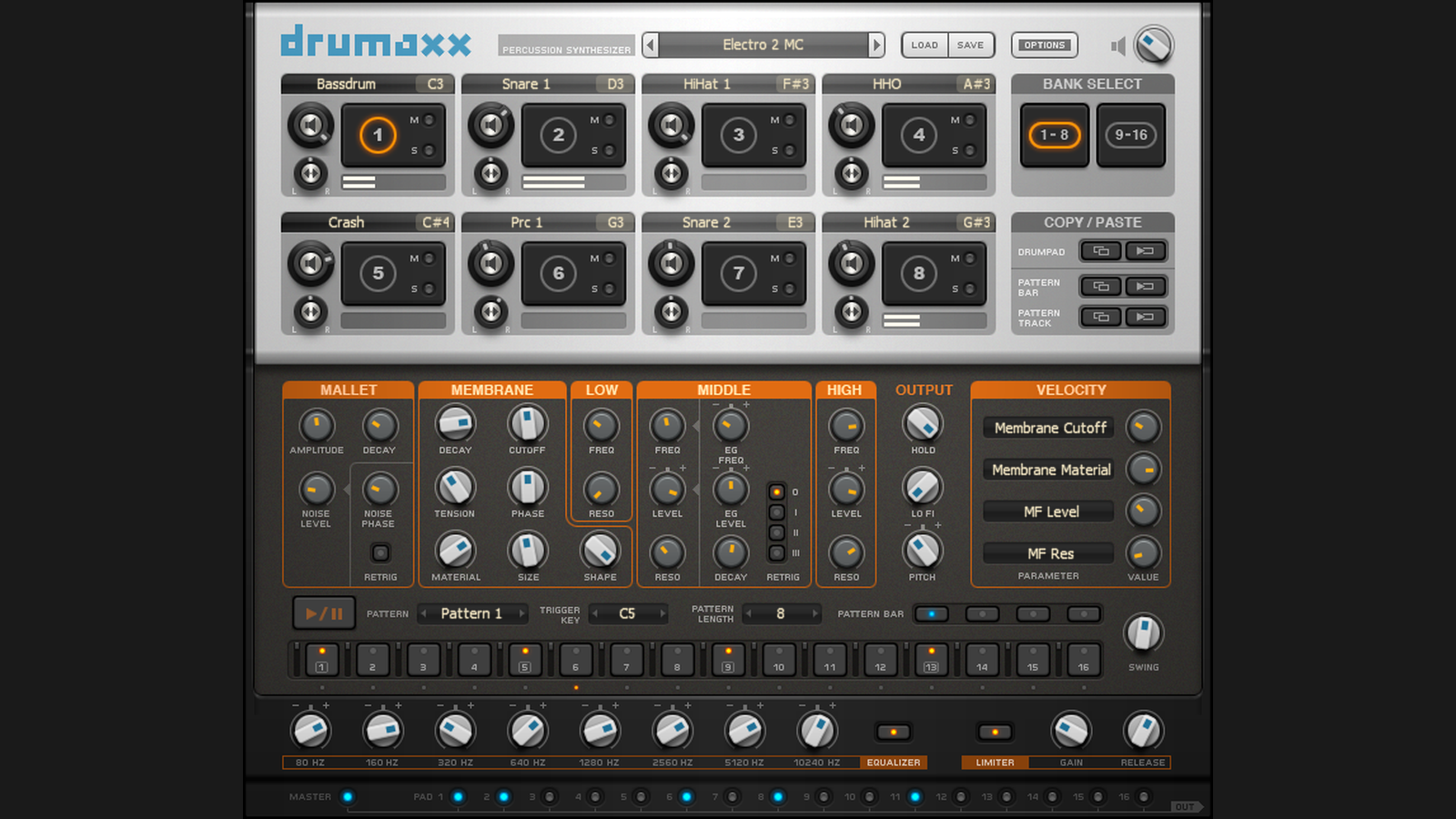Click the Bassdrum speaker volume knob
The image size is (1456, 819).
[310, 126]
